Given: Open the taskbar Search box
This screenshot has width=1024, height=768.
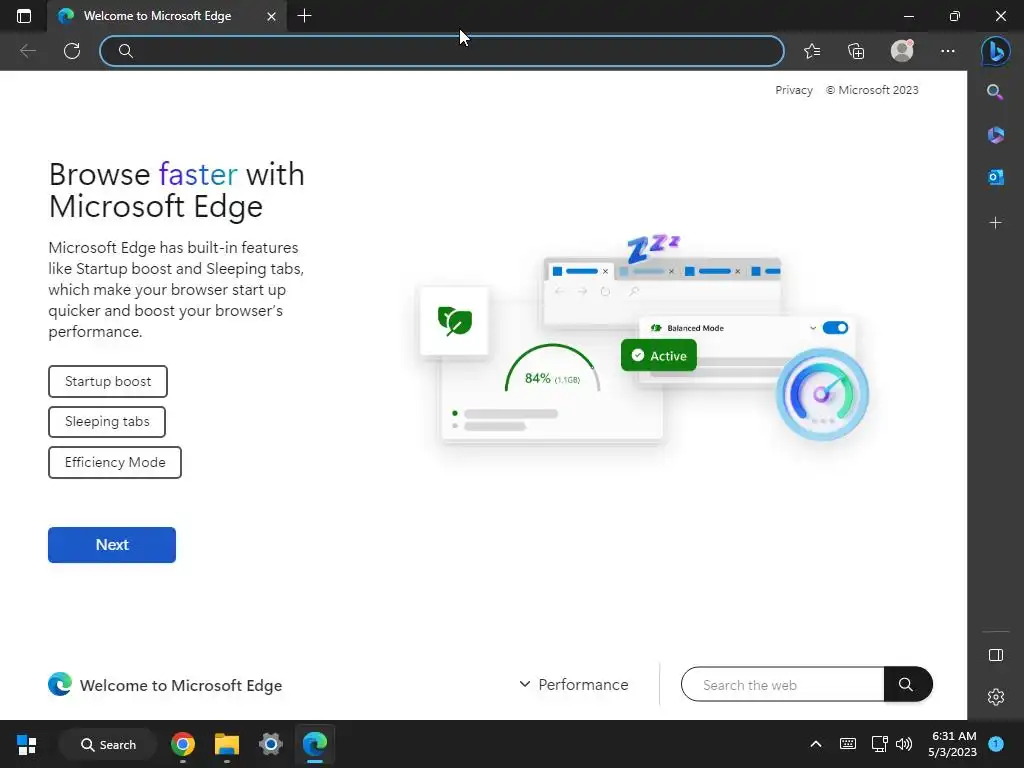Looking at the screenshot, I should (x=108, y=744).
